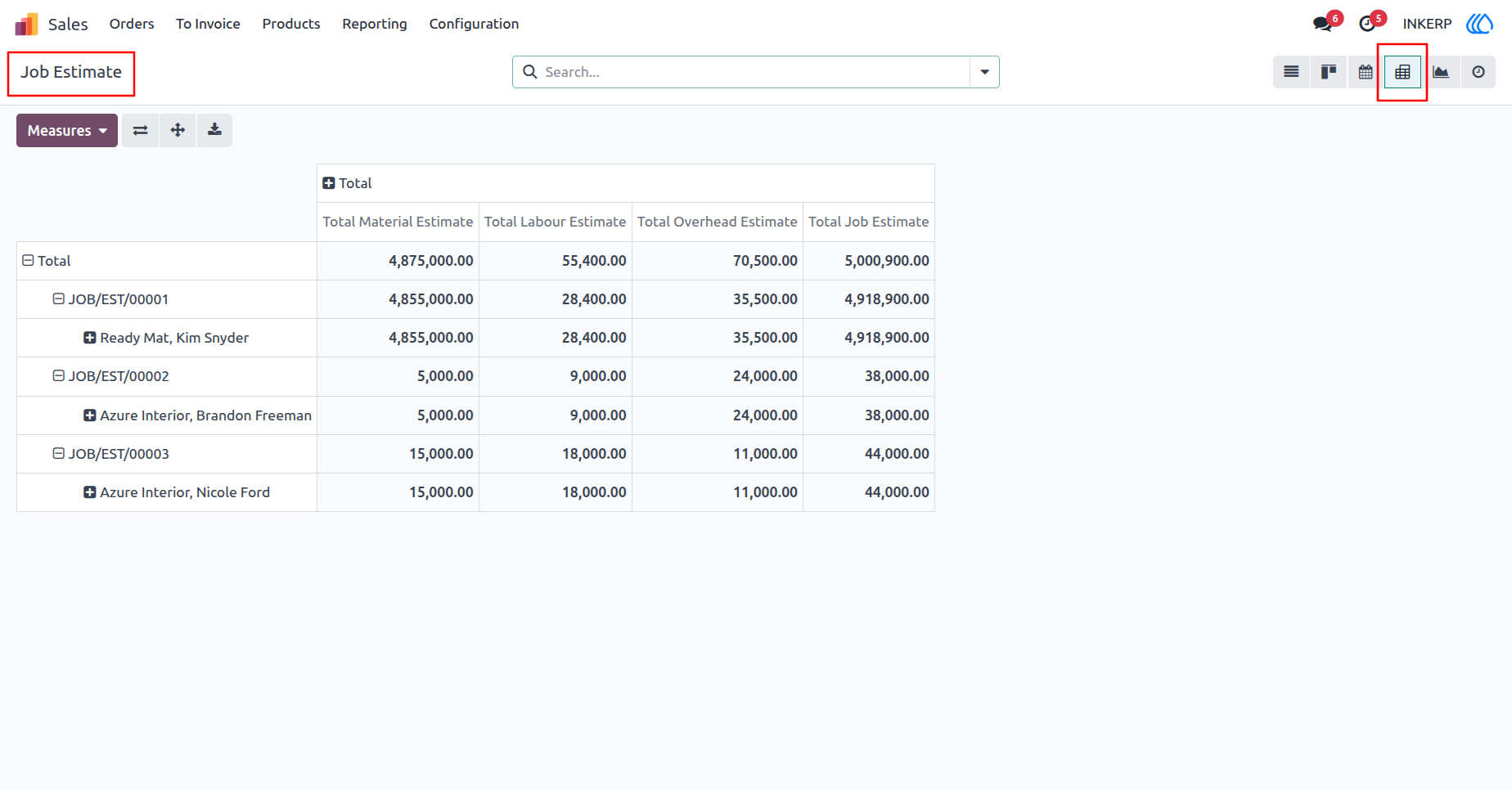Viewport: 1512px width, 790px height.
Task: Open the messages conversation icon
Action: click(x=1322, y=24)
